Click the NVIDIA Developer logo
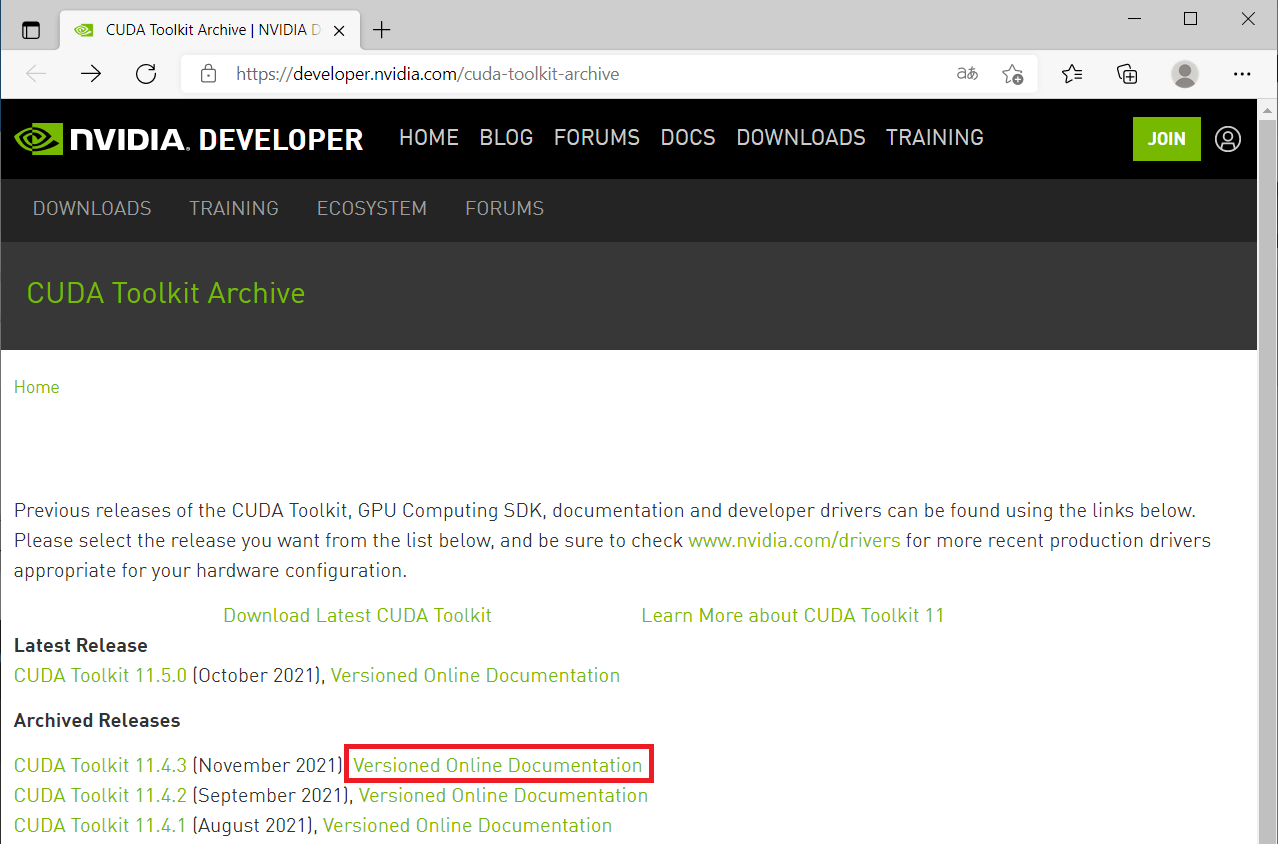This screenshot has height=844, width=1278. tap(189, 139)
